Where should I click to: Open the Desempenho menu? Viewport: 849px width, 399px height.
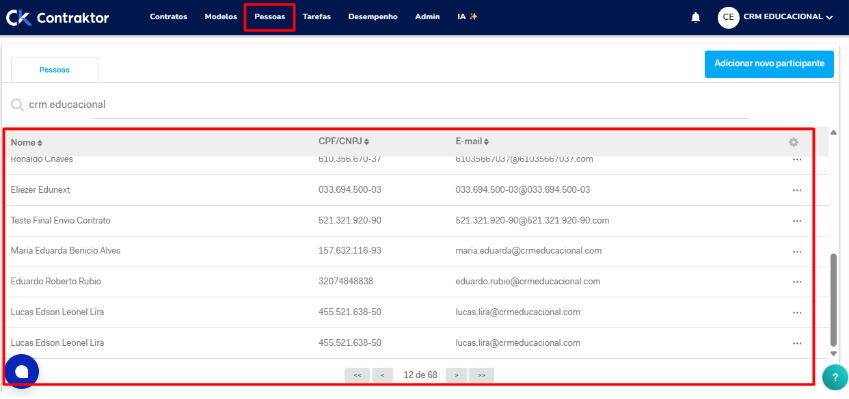(x=373, y=17)
